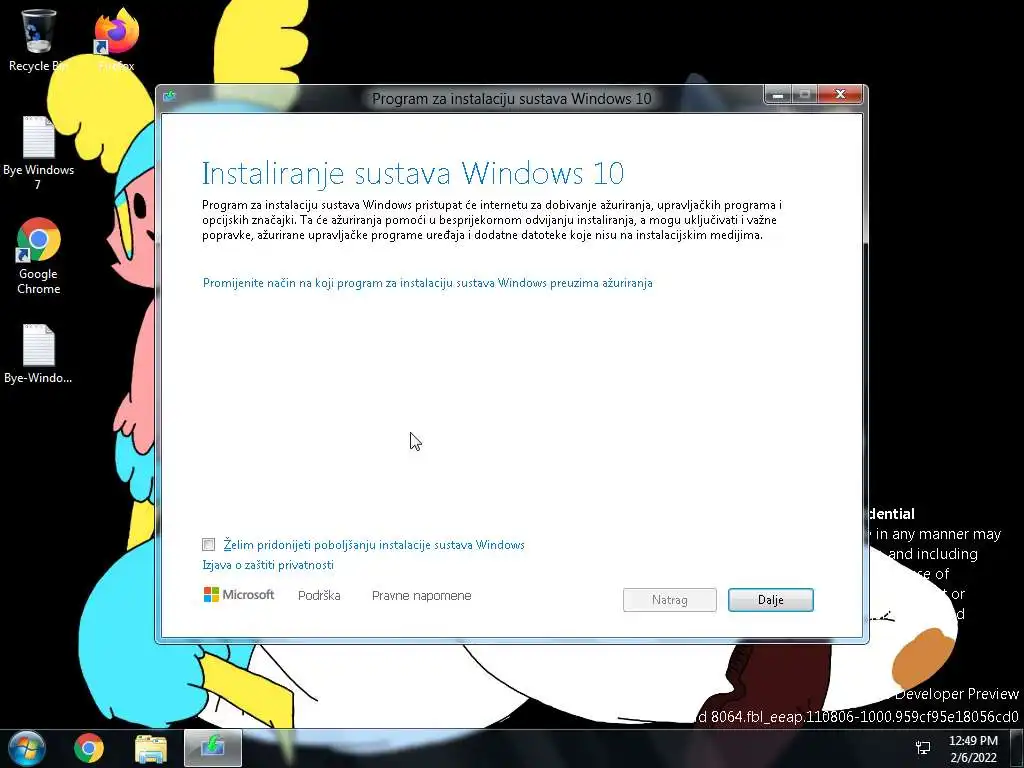Click the heading Instaliranje sustava Windows 10
The image size is (1024, 768).
[413, 173]
